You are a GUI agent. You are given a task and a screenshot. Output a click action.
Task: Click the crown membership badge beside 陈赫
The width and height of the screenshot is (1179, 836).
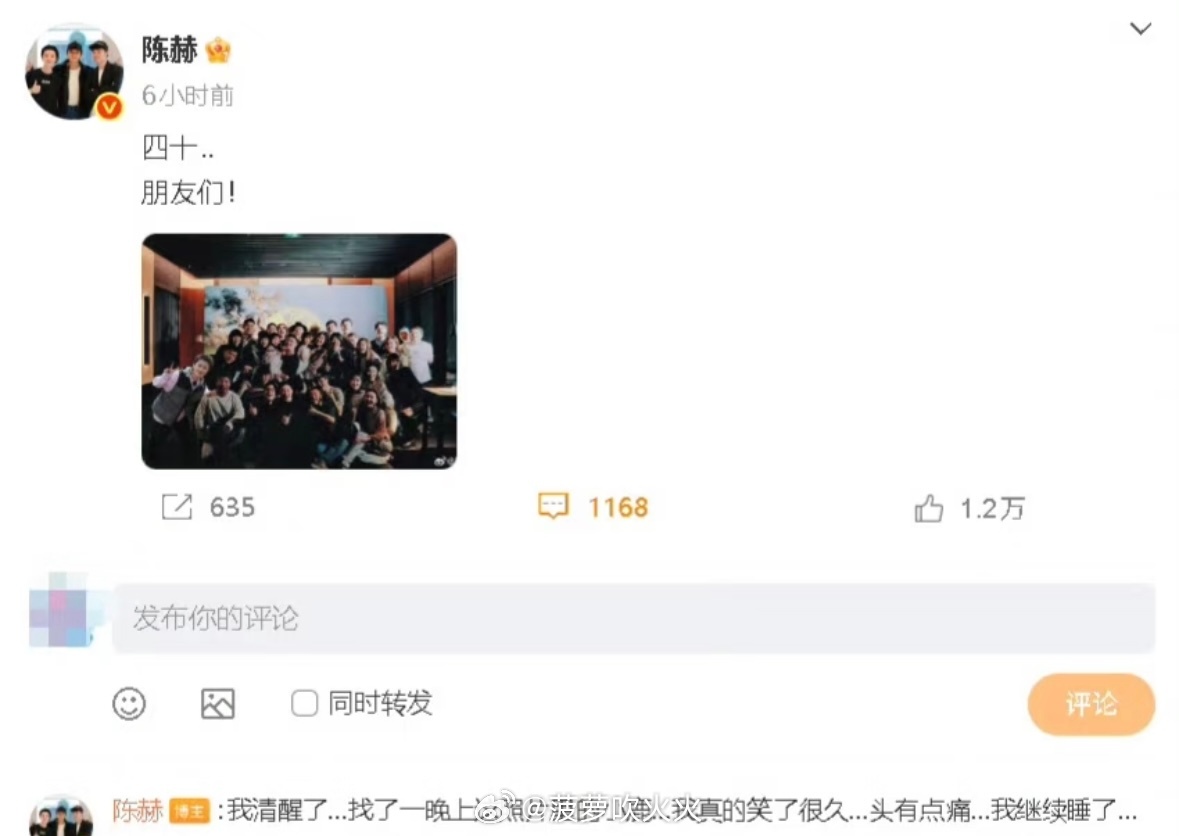218,50
